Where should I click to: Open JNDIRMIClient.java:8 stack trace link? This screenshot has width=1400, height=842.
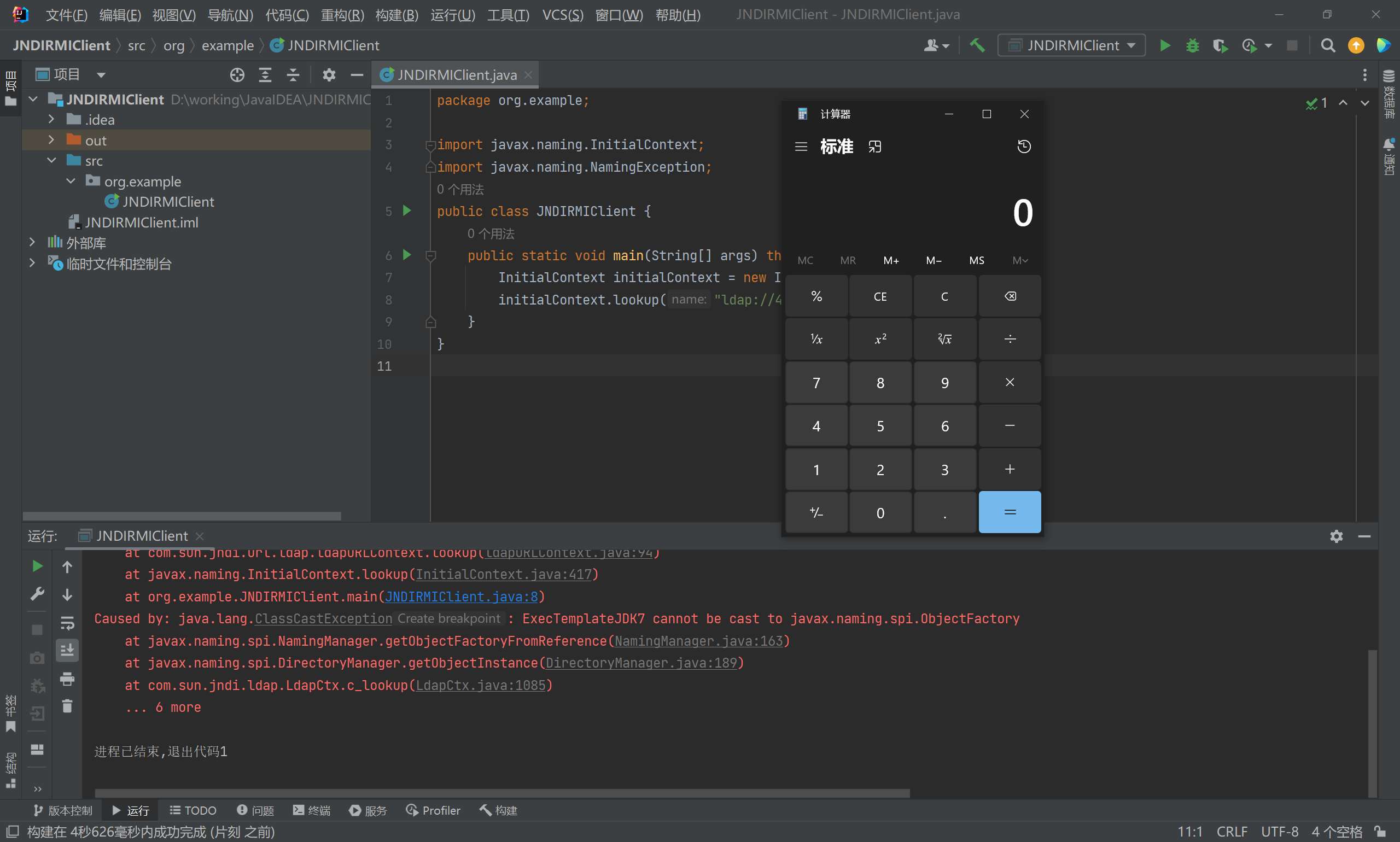click(462, 597)
